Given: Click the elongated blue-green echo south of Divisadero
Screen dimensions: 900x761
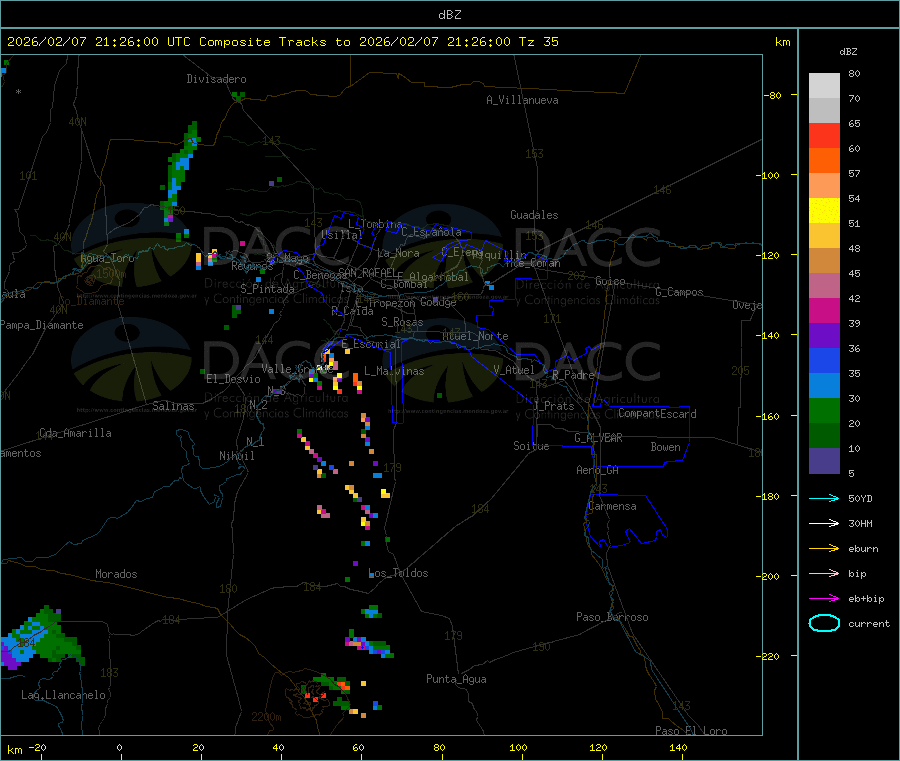Looking at the screenshot, I should [179, 172].
